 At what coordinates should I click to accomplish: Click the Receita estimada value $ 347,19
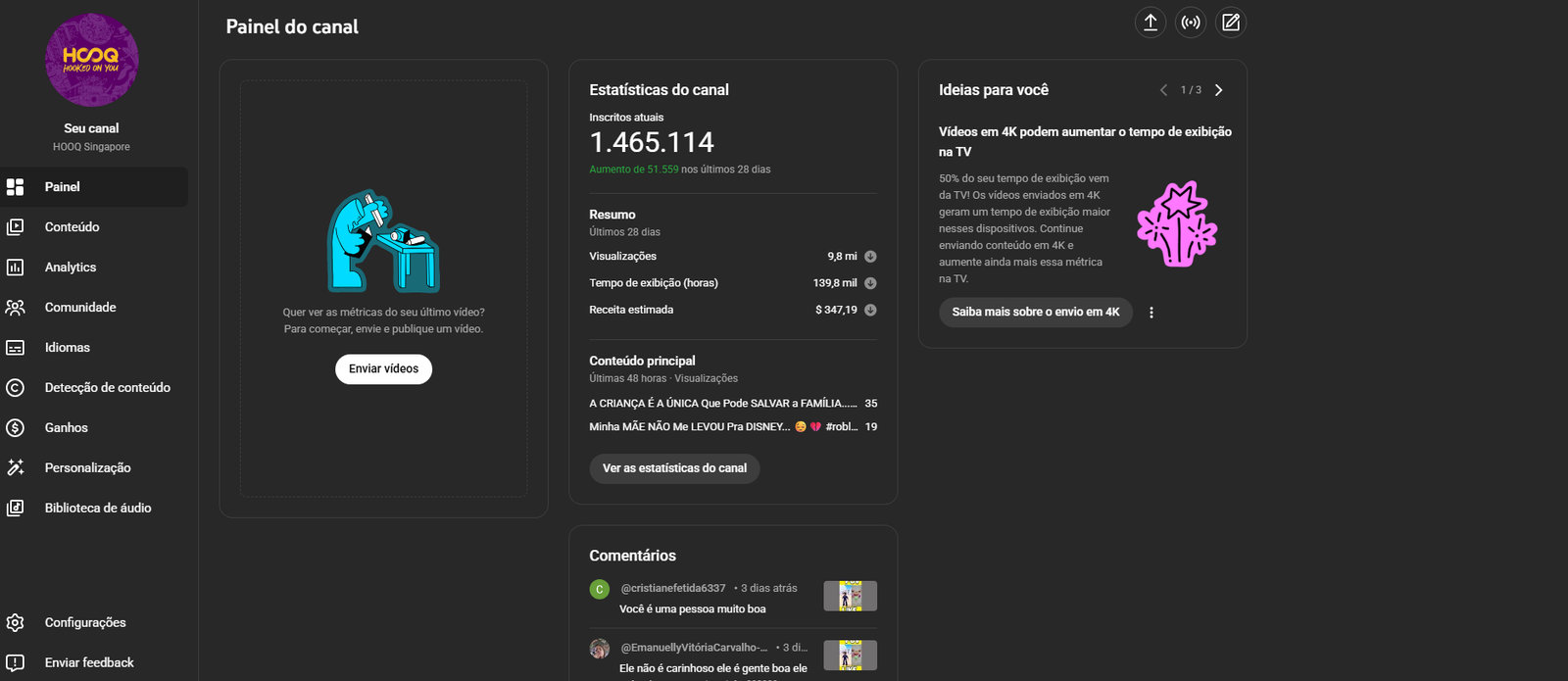pyautogui.click(x=836, y=310)
